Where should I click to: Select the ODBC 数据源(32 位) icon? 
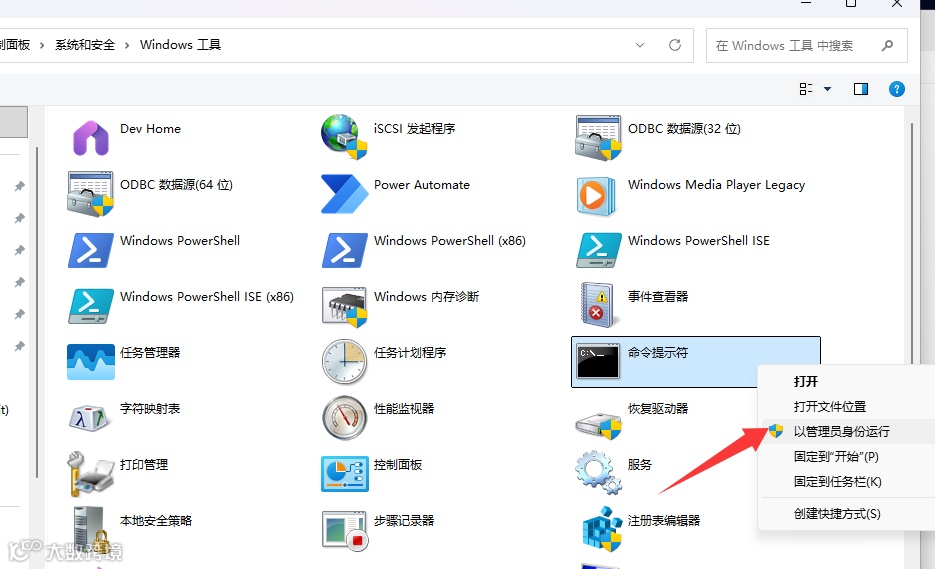click(598, 138)
